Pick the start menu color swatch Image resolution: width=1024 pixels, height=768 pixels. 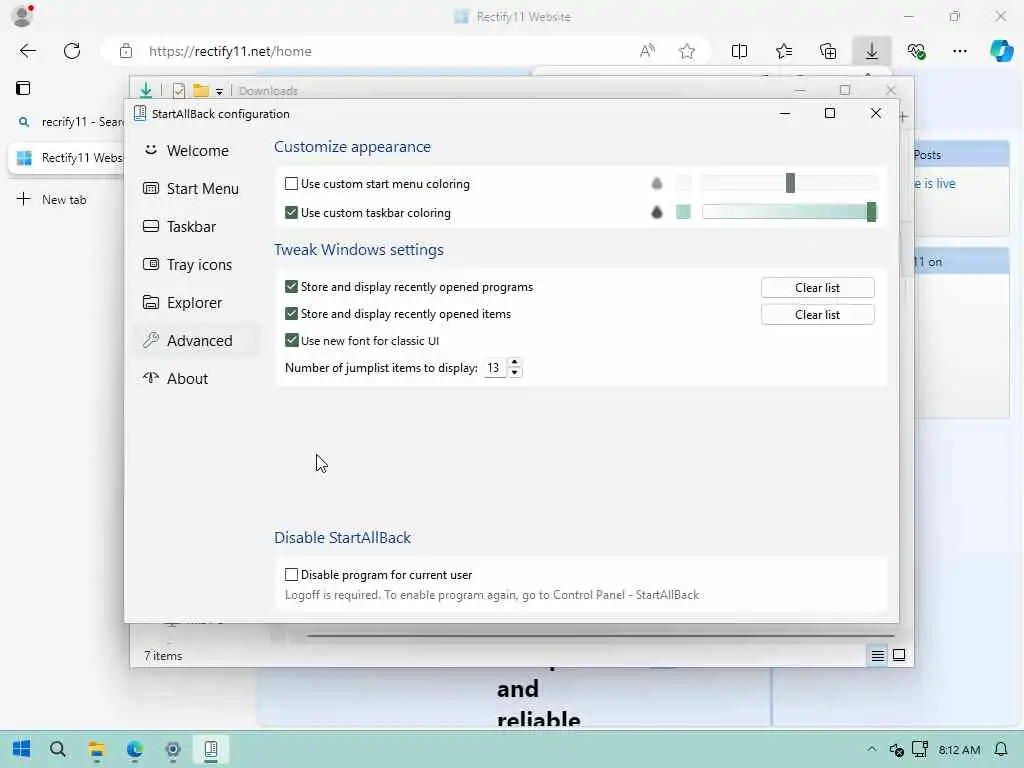pyautogui.click(x=683, y=184)
